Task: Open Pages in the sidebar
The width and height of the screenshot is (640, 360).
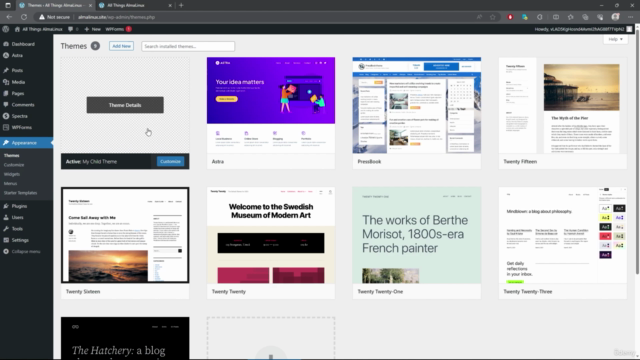Action: [x=18, y=93]
